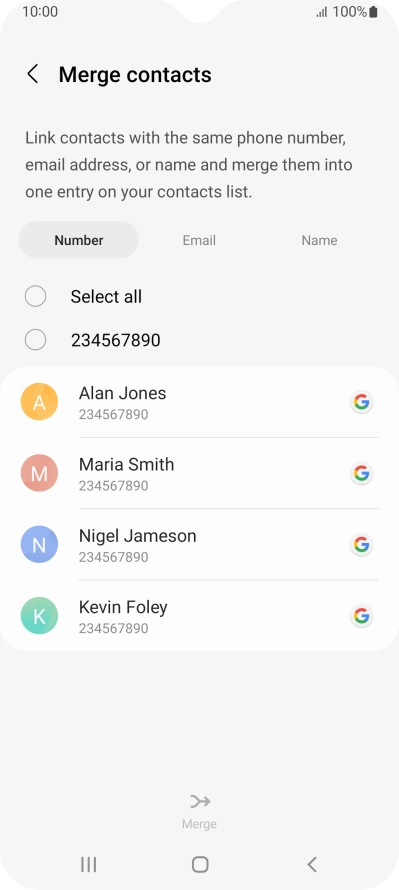This screenshot has width=399, height=890.
Task: Select the 234567890 group radio button
Action: (x=35, y=340)
